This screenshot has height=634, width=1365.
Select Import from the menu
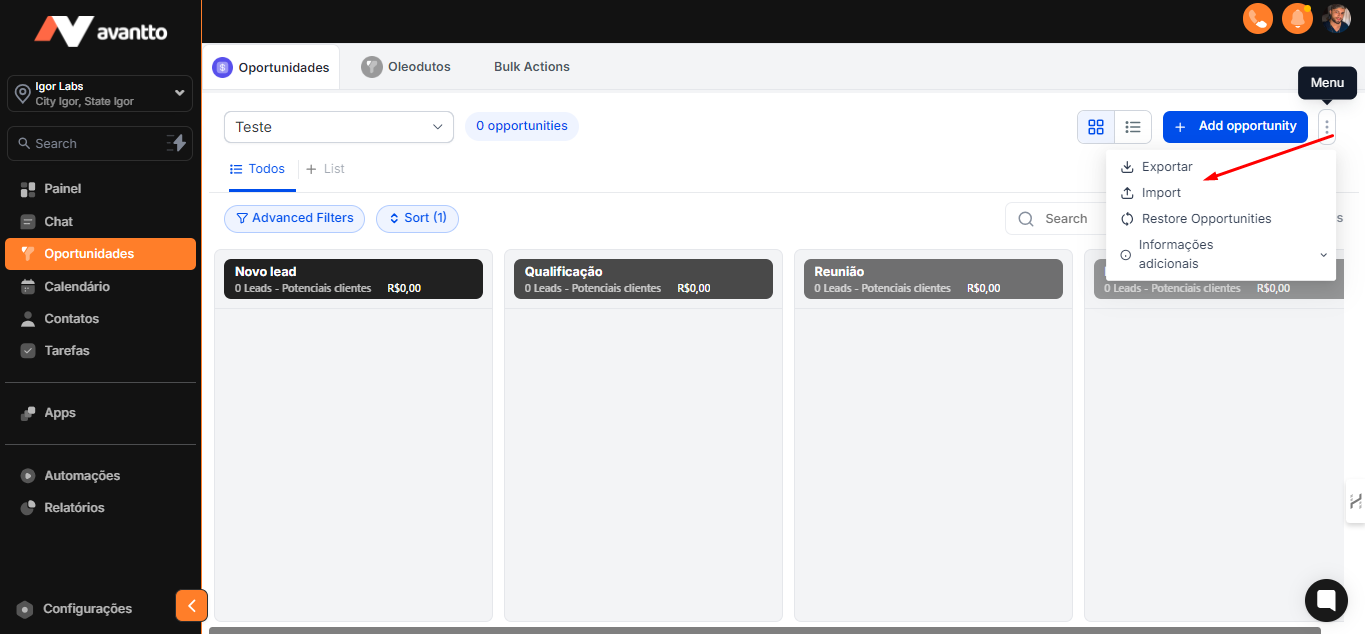1161,193
